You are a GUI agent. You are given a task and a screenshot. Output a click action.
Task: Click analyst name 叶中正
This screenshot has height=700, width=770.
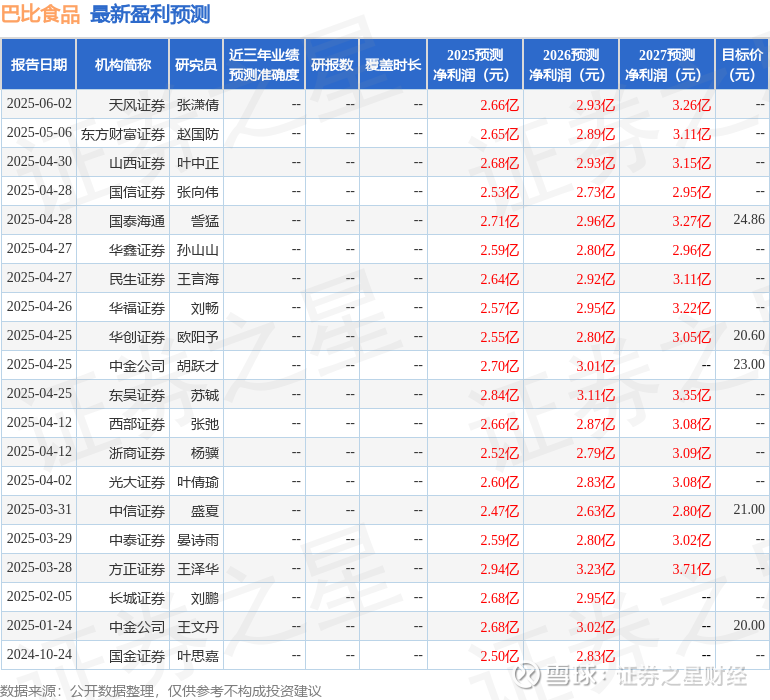pyautogui.click(x=197, y=163)
